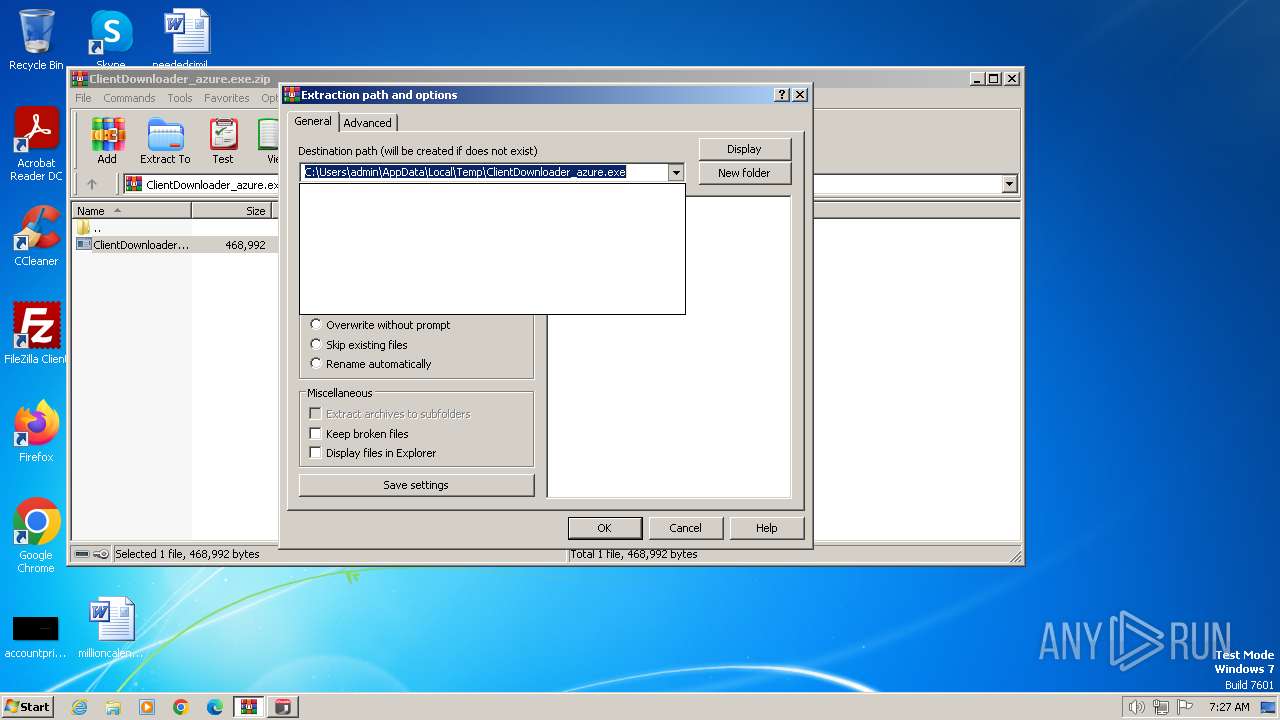Open the Recycle Bin desktop icon

(x=36, y=40)
